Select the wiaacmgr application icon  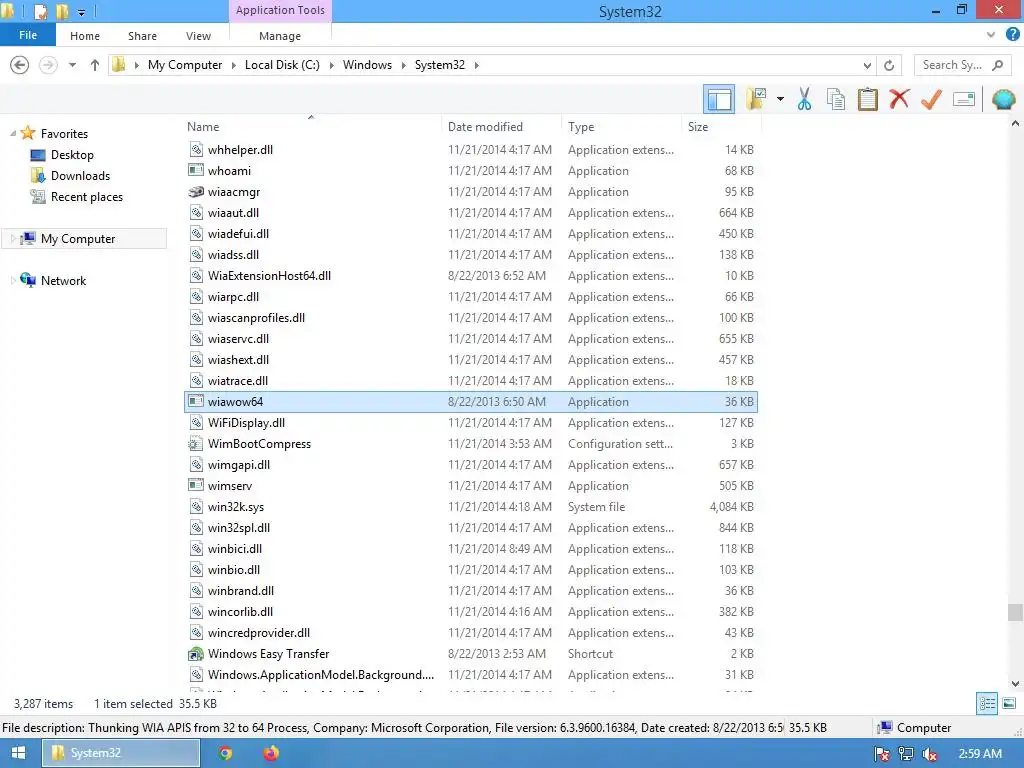[196, 191]
